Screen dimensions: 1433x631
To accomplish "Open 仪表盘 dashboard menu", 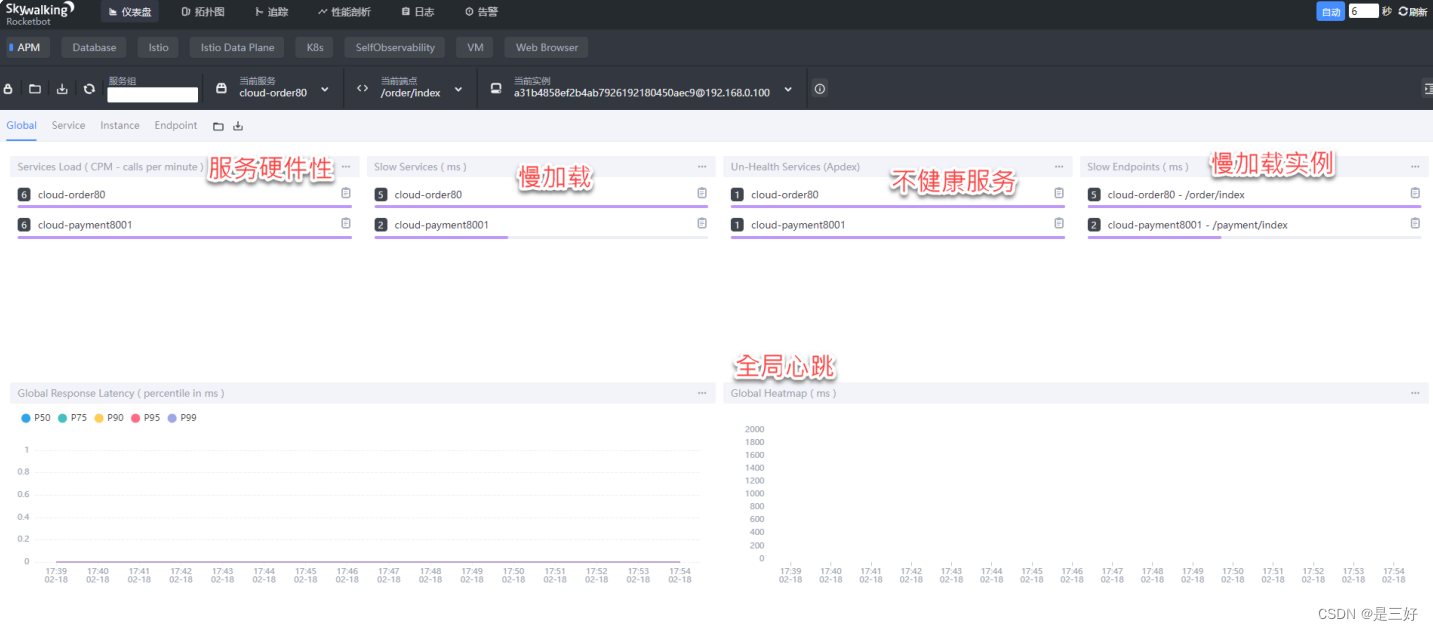I will [x=130, y=12].
